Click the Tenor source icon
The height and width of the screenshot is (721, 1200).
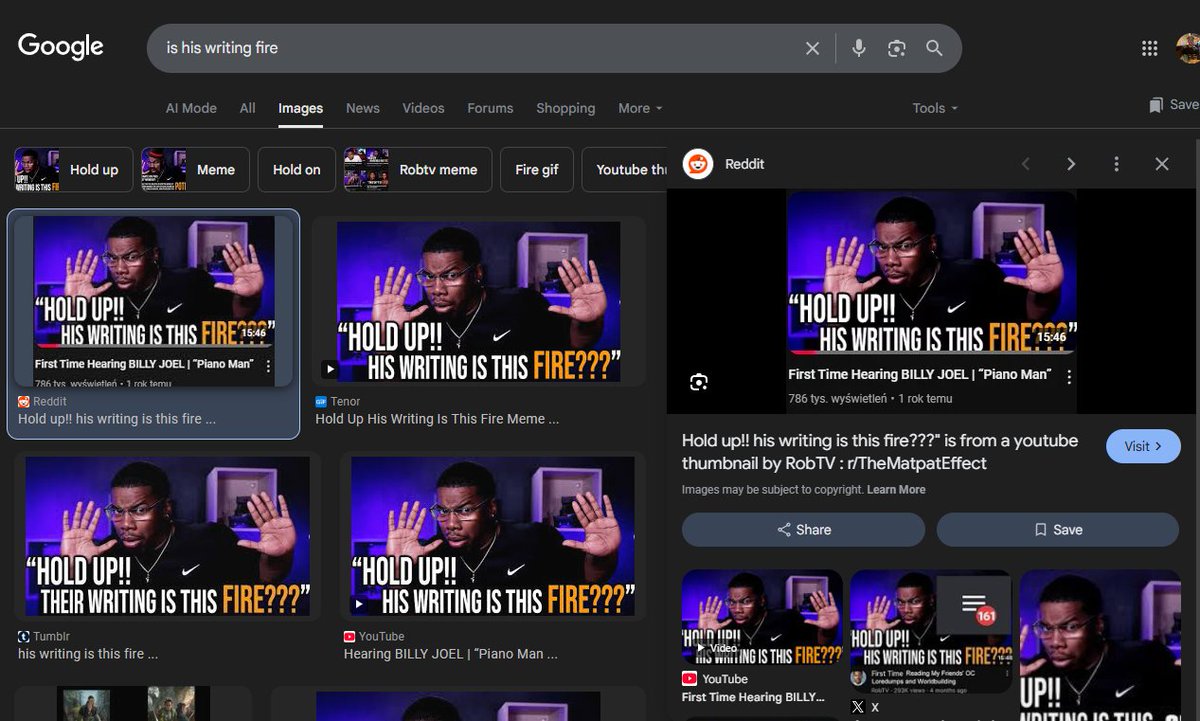pyautogui.click(x=321, y=401)
